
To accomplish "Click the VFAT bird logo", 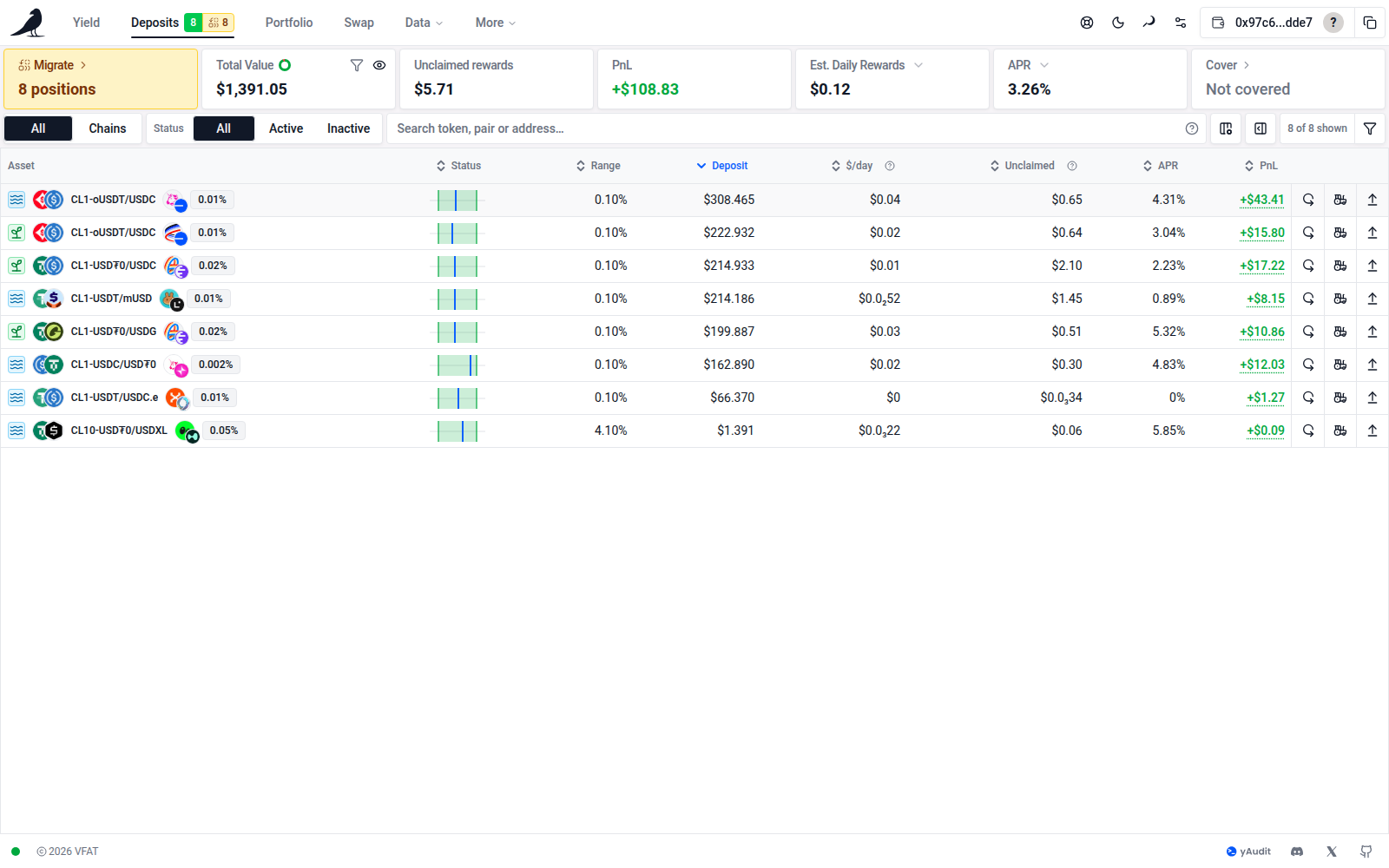I will (x=28, y=23).
